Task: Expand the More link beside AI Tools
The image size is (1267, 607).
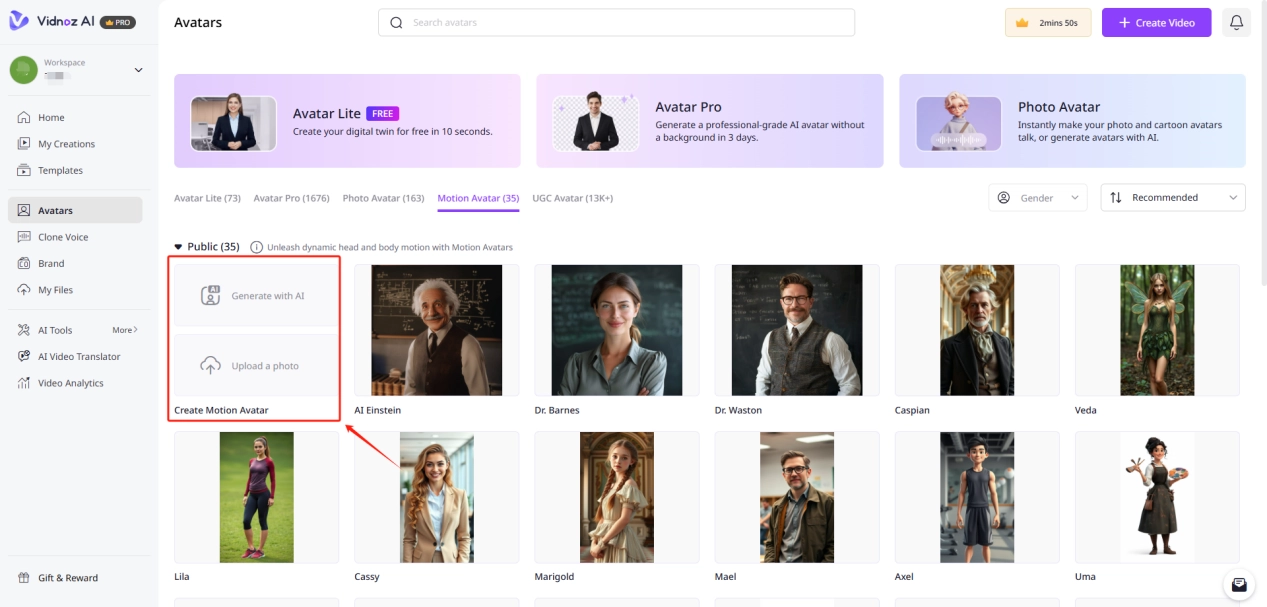Action: coord(125,330)
